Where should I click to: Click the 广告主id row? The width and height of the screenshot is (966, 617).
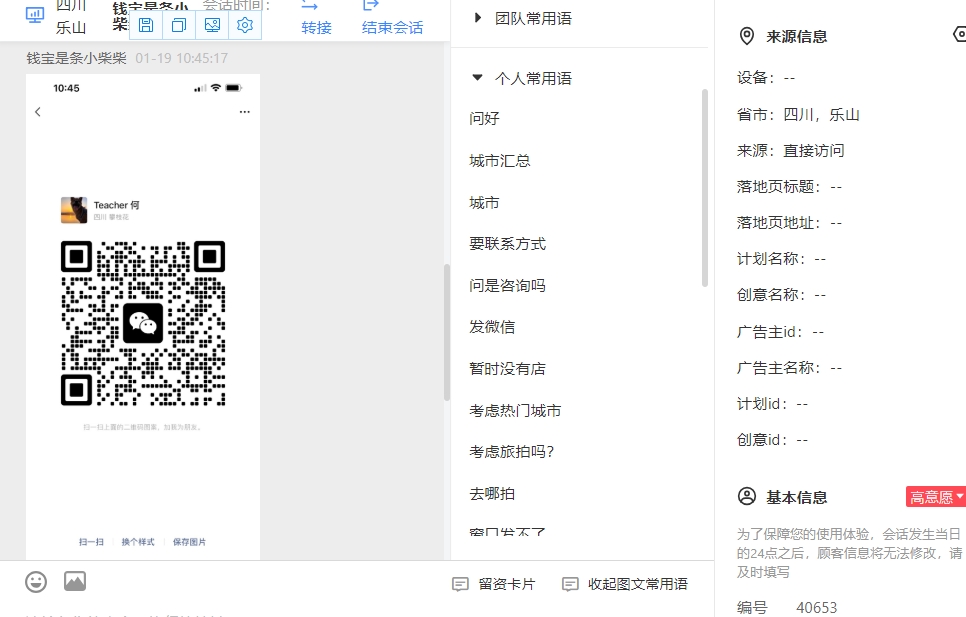click(x=781, y=332)
